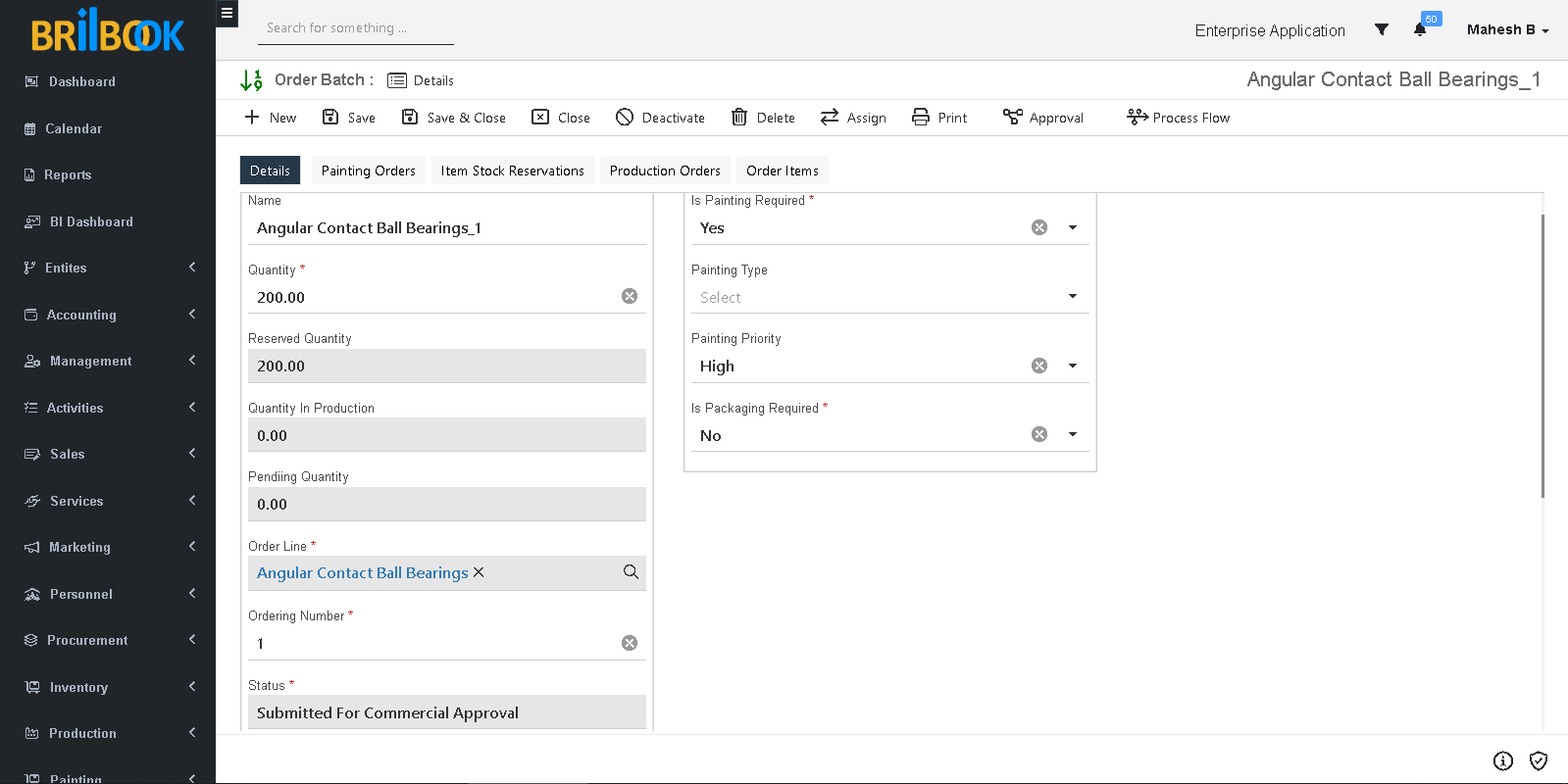Open the Item Stock Reservations tab

tap(512, 171)
